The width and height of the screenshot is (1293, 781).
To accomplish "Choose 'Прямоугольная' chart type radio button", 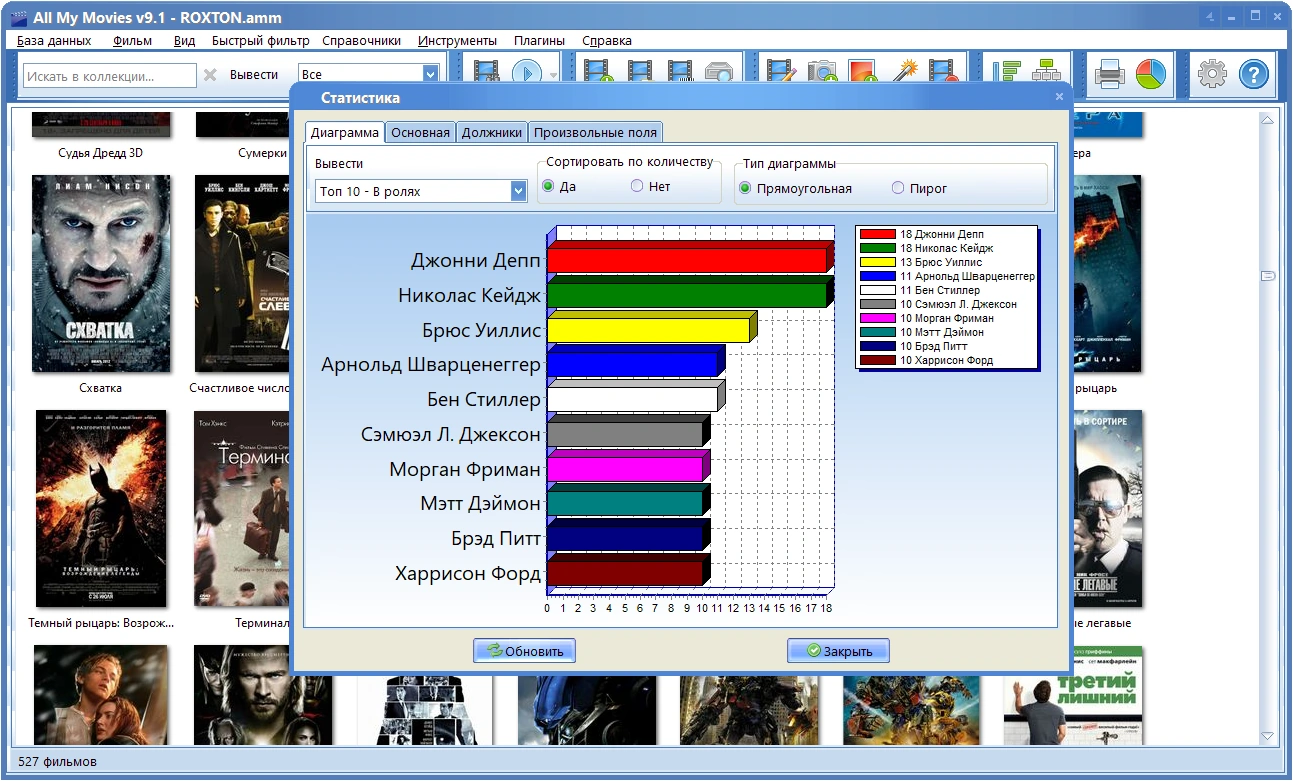I will [745, 188].
